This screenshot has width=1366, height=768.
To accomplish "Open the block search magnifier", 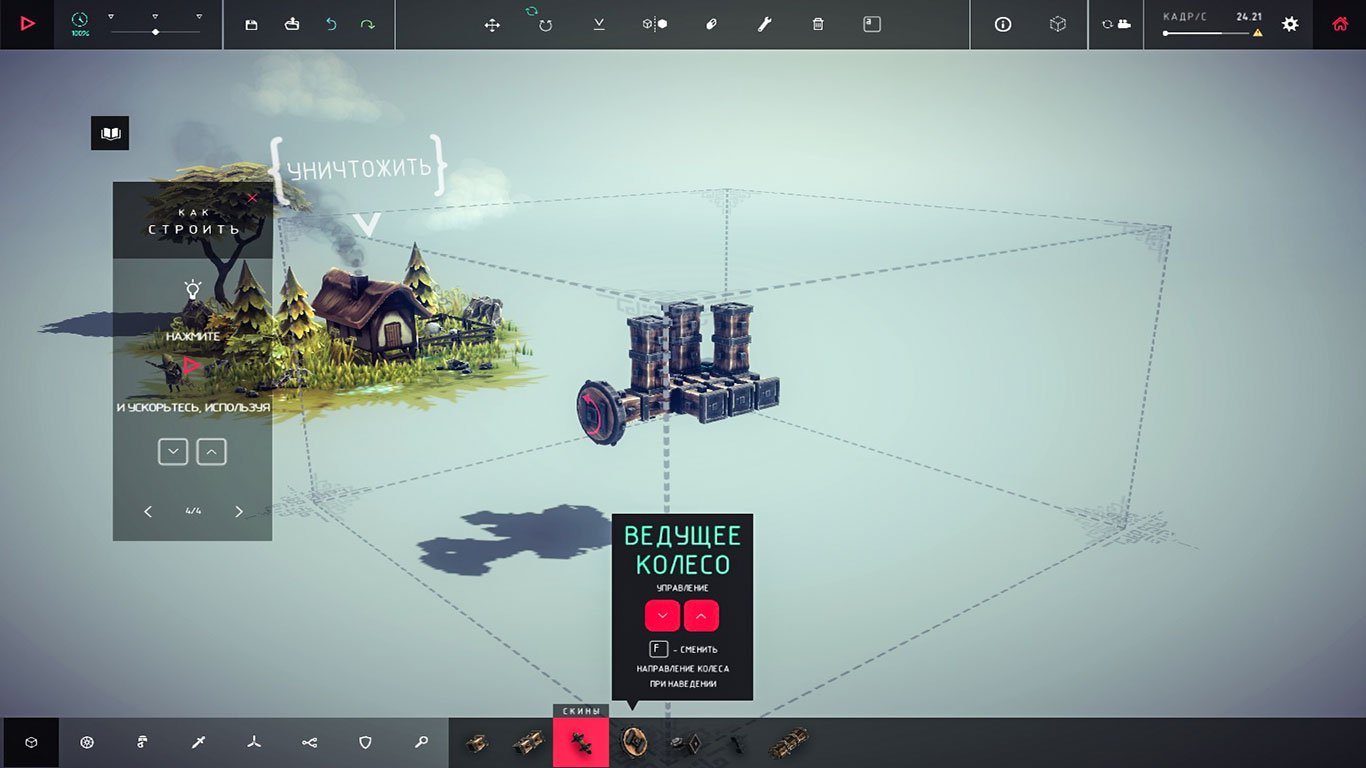I will click(x=421, y=742).
